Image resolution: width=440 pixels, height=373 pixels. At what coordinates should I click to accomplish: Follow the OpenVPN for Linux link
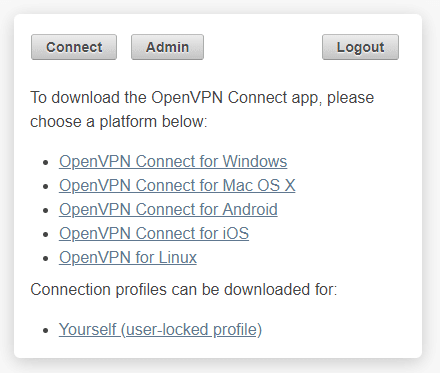128,257
